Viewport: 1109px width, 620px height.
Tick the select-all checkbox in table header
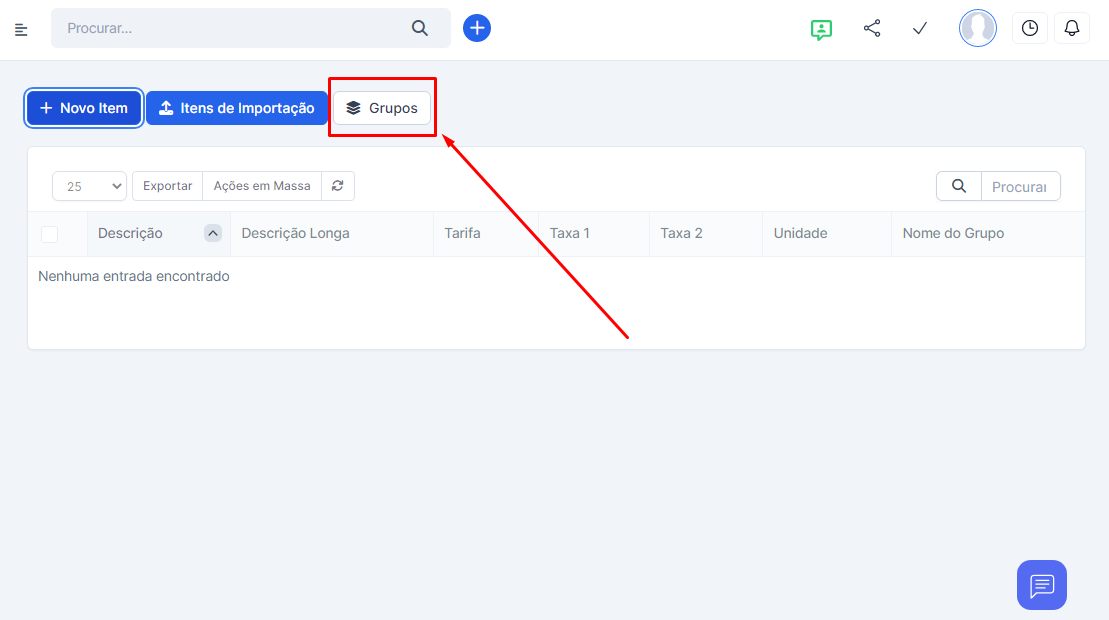(x=49, y=234)
